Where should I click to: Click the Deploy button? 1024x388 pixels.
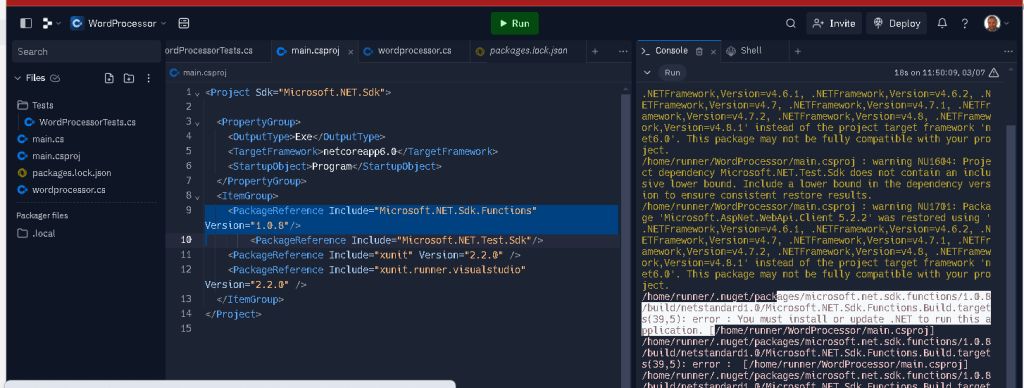point(897,24)
